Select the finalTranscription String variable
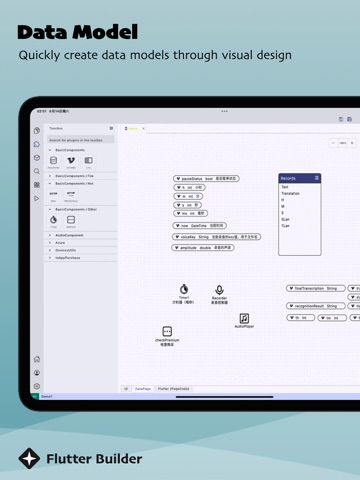Screen dimensions: 360x480 316,288
